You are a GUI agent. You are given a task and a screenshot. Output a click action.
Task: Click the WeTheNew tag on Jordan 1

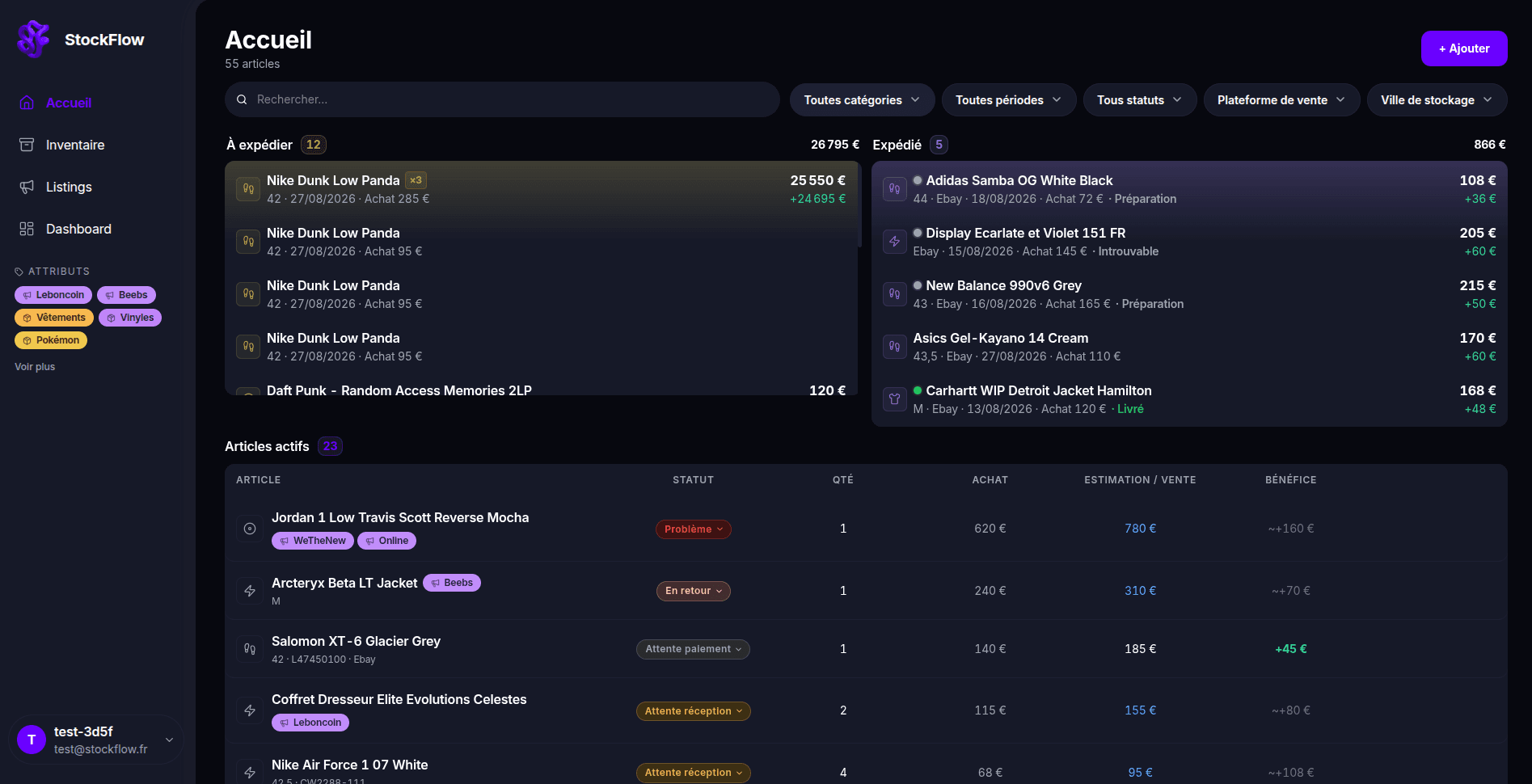point(313,541)
